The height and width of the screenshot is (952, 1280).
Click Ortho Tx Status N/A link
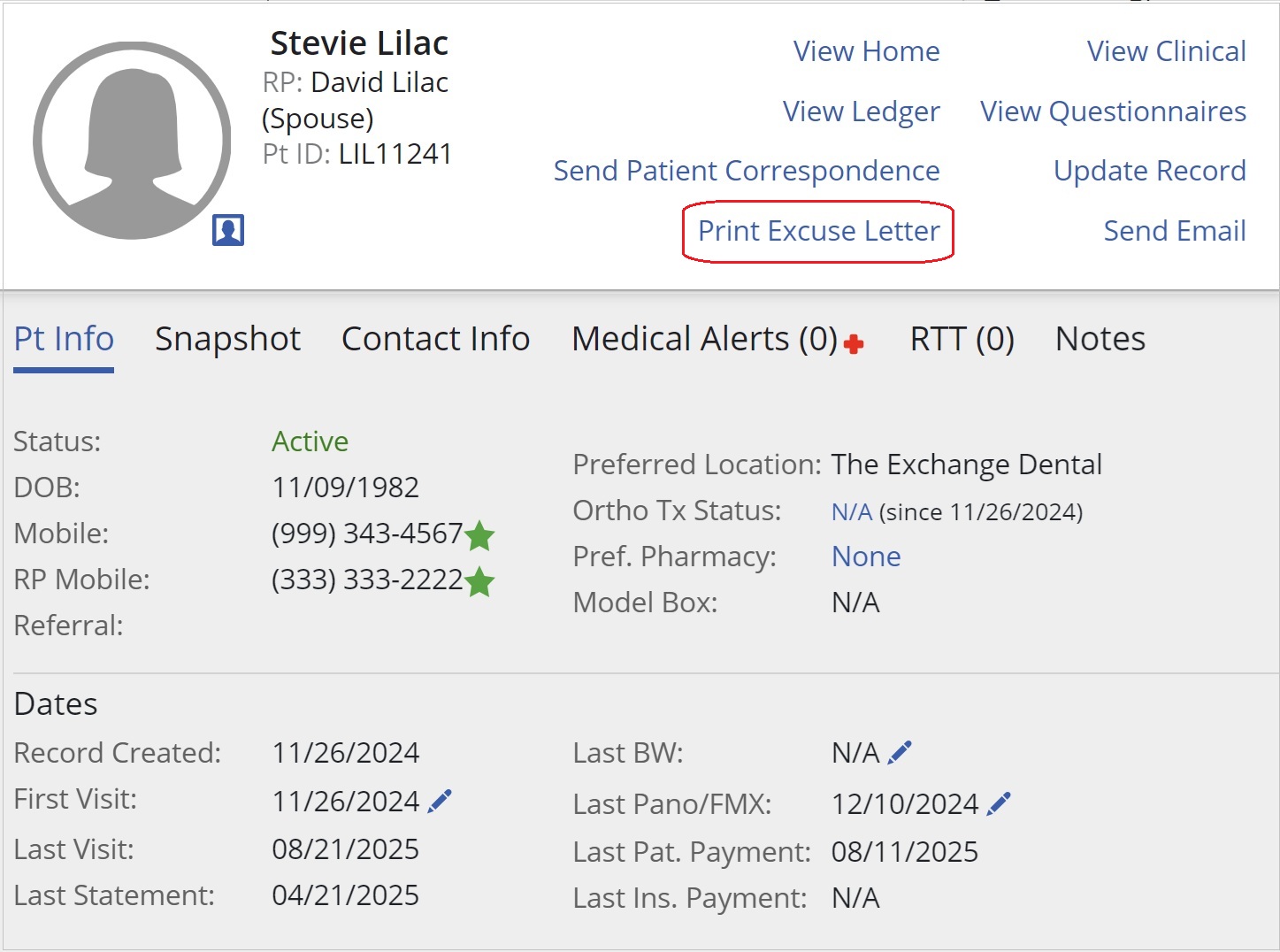click(851, 511)
